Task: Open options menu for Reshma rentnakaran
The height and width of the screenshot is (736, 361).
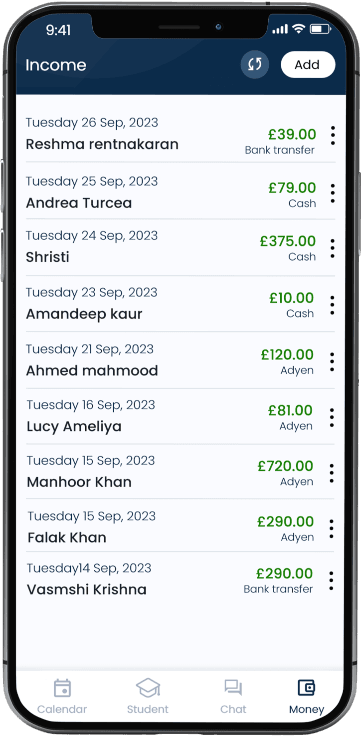Action: click(333, 136)
